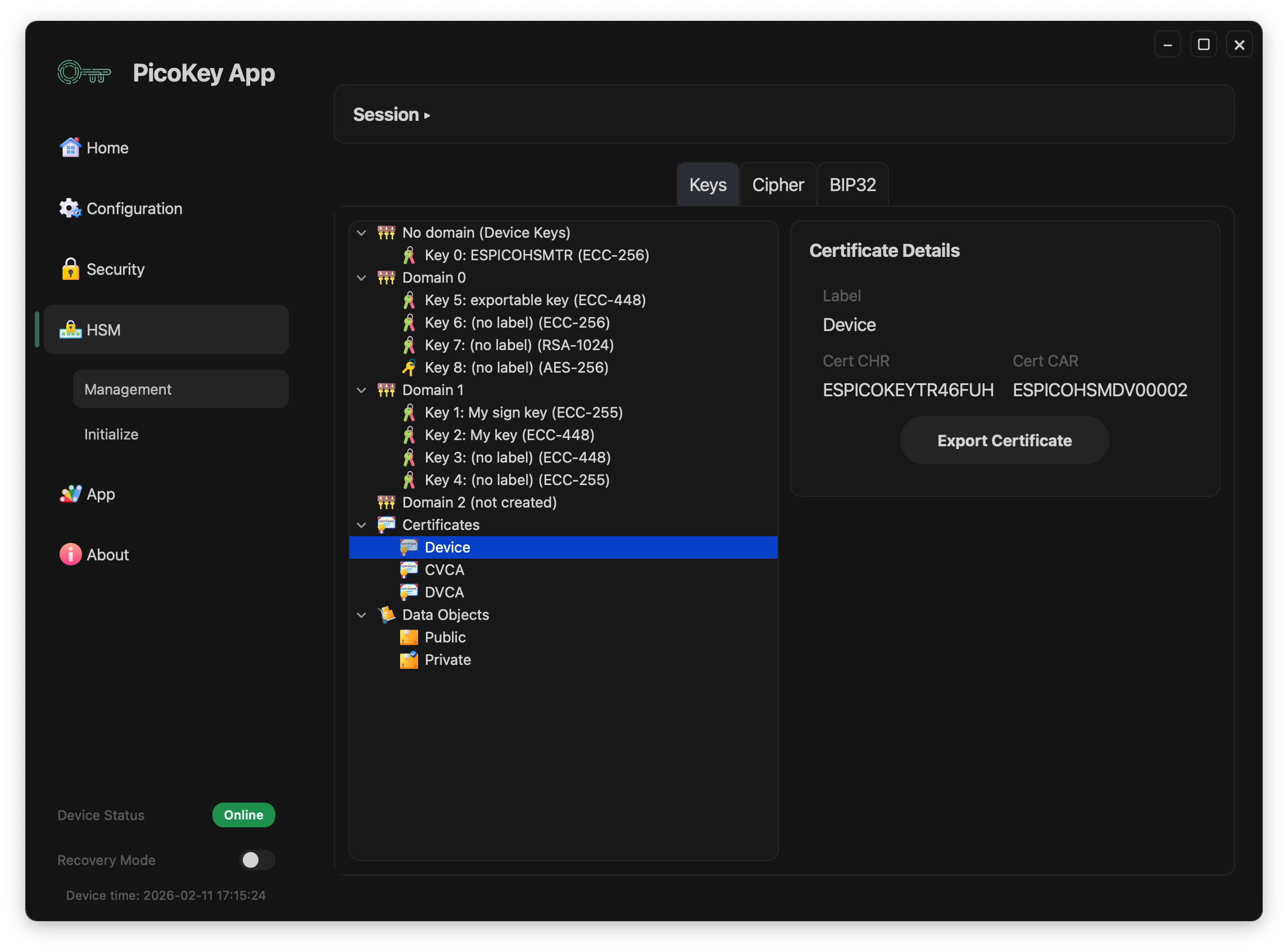Collapse the Data Objects tree node
Image resolution: width=1288 pixels, height=951 pixels.
(x=361, y=615)
